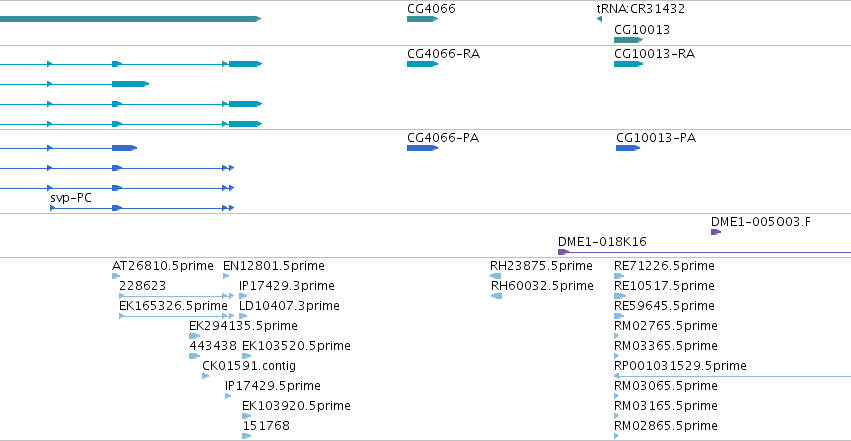Select the RP001031529.5prime label
Viewport: 851px width, 441px height.
[681, 366]
